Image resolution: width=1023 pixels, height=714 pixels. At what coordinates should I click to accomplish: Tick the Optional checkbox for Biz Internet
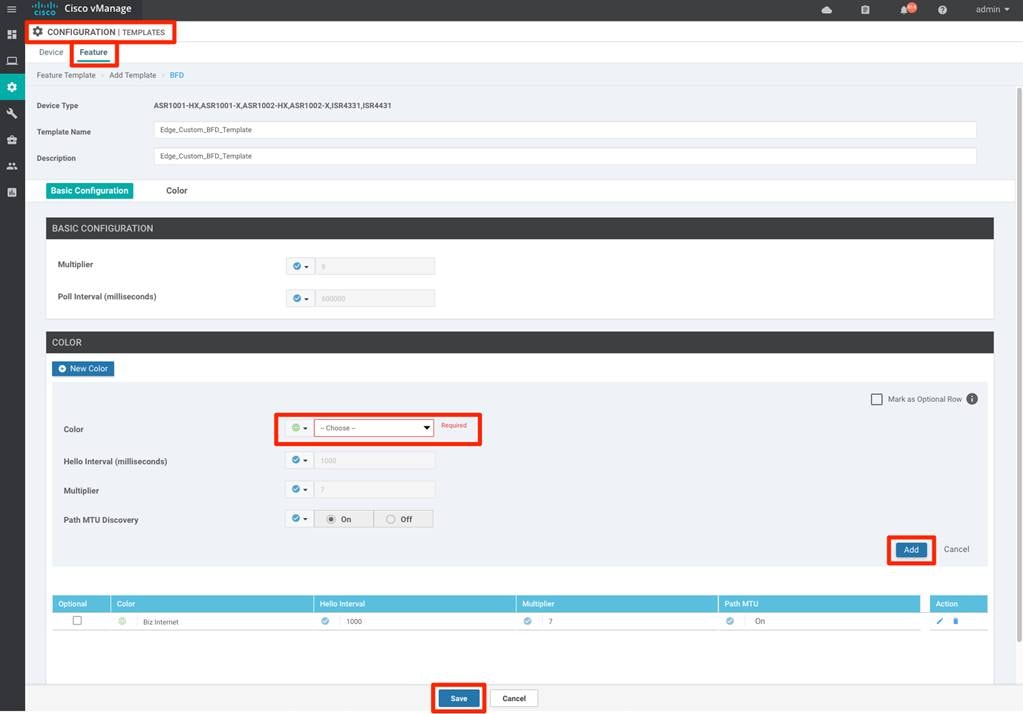pyautogui.click(x=77, y=621)
